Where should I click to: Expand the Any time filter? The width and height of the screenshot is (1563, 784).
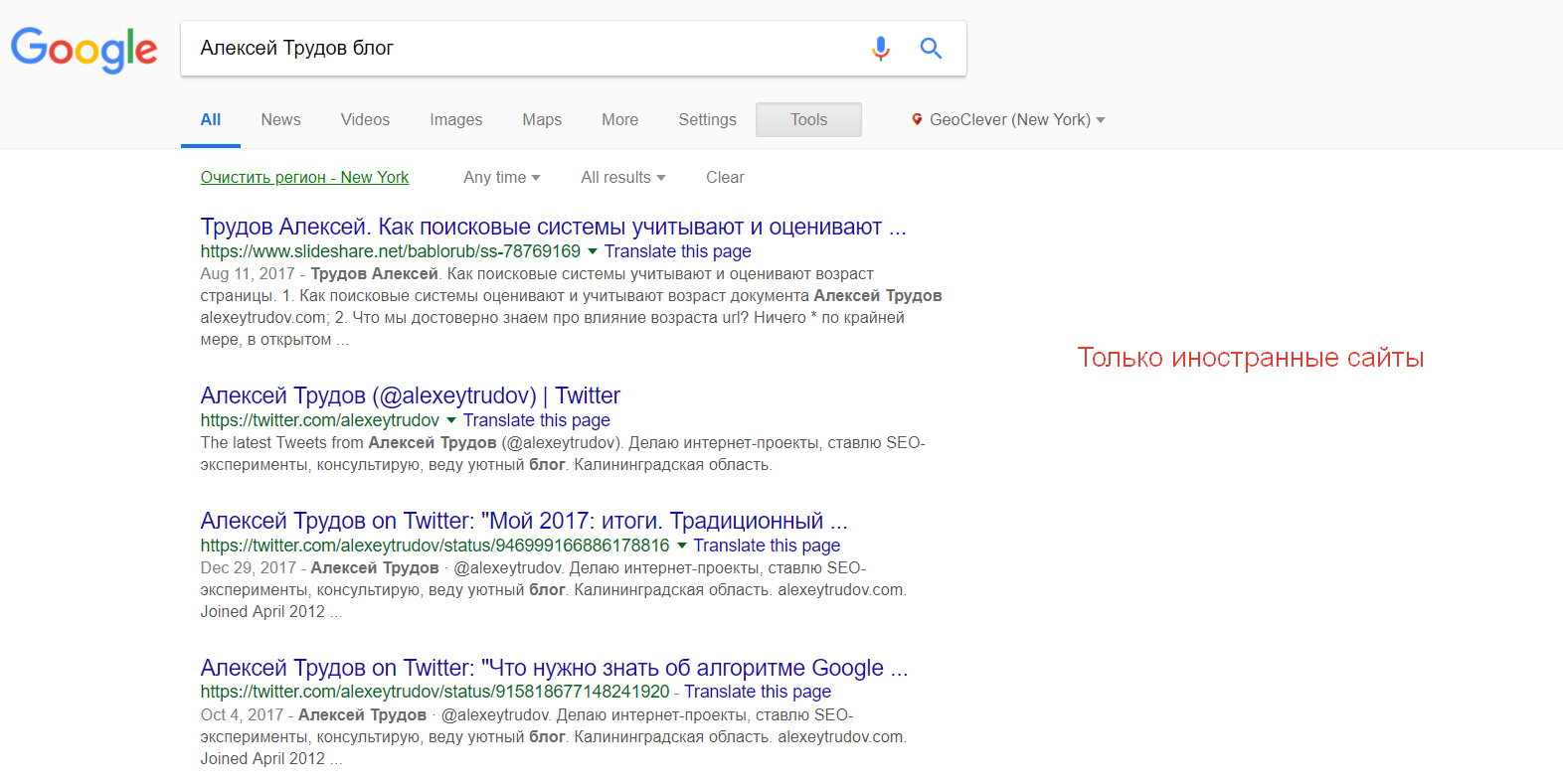(501, 177)
